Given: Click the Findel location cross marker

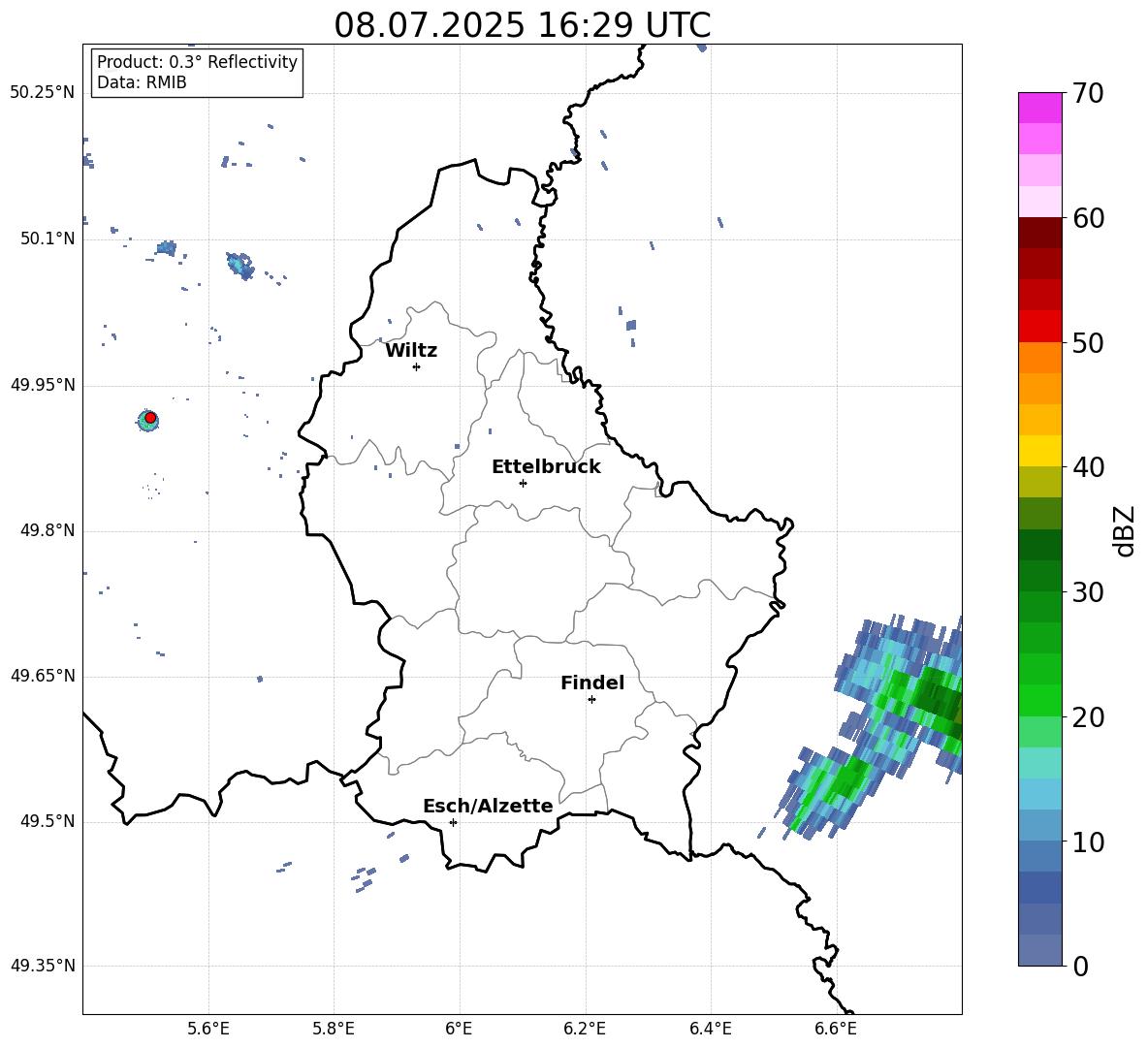Looking at the screenshot, I should pyautogui.click(x=591, y=699).
